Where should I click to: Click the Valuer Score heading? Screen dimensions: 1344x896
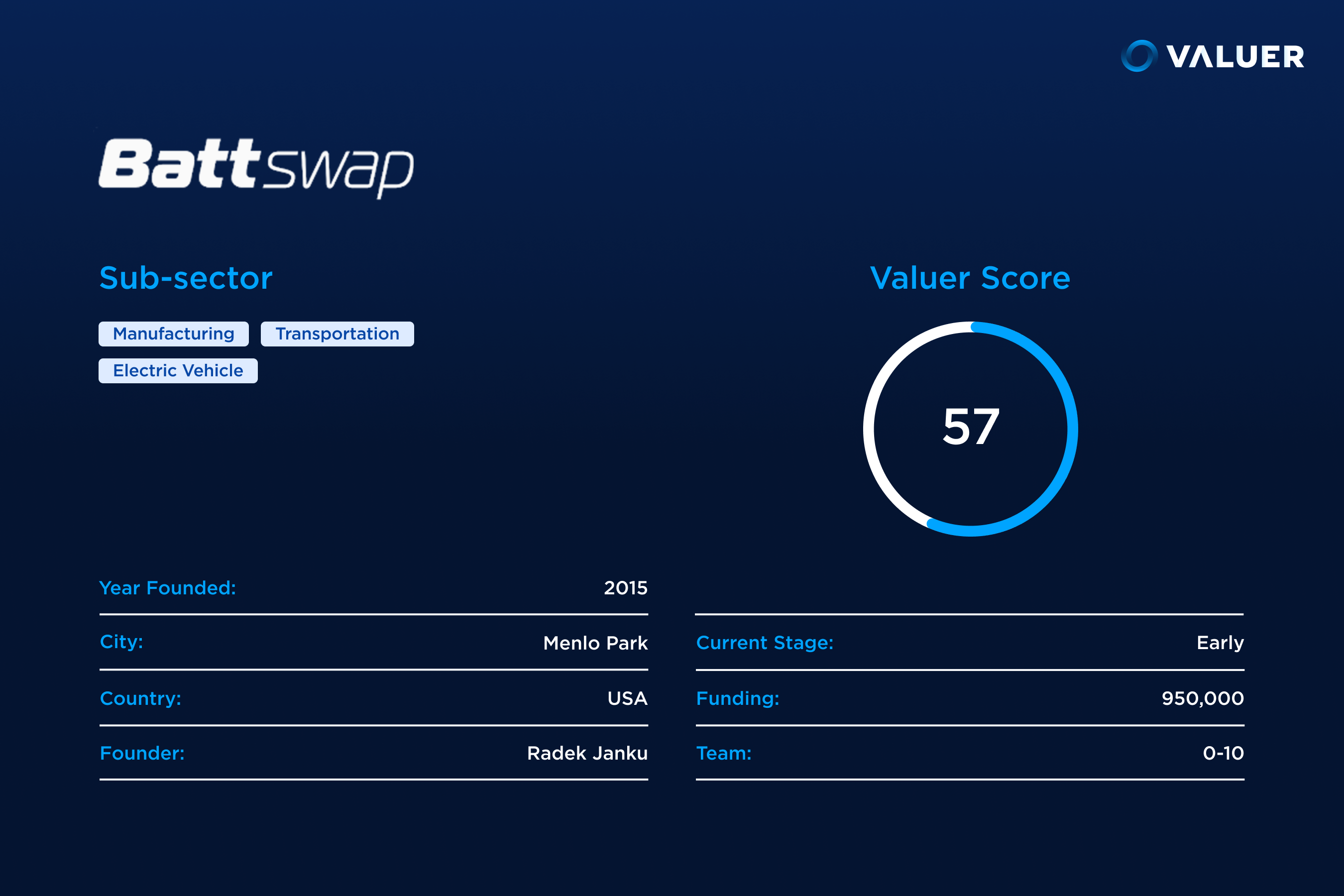click(970, 278)
